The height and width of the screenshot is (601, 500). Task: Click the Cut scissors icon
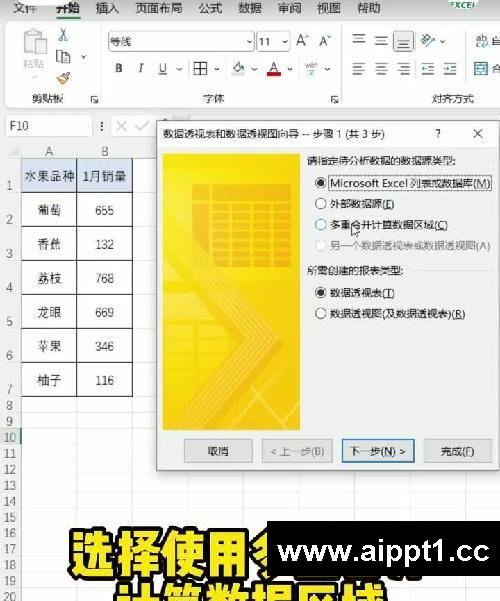63,35
